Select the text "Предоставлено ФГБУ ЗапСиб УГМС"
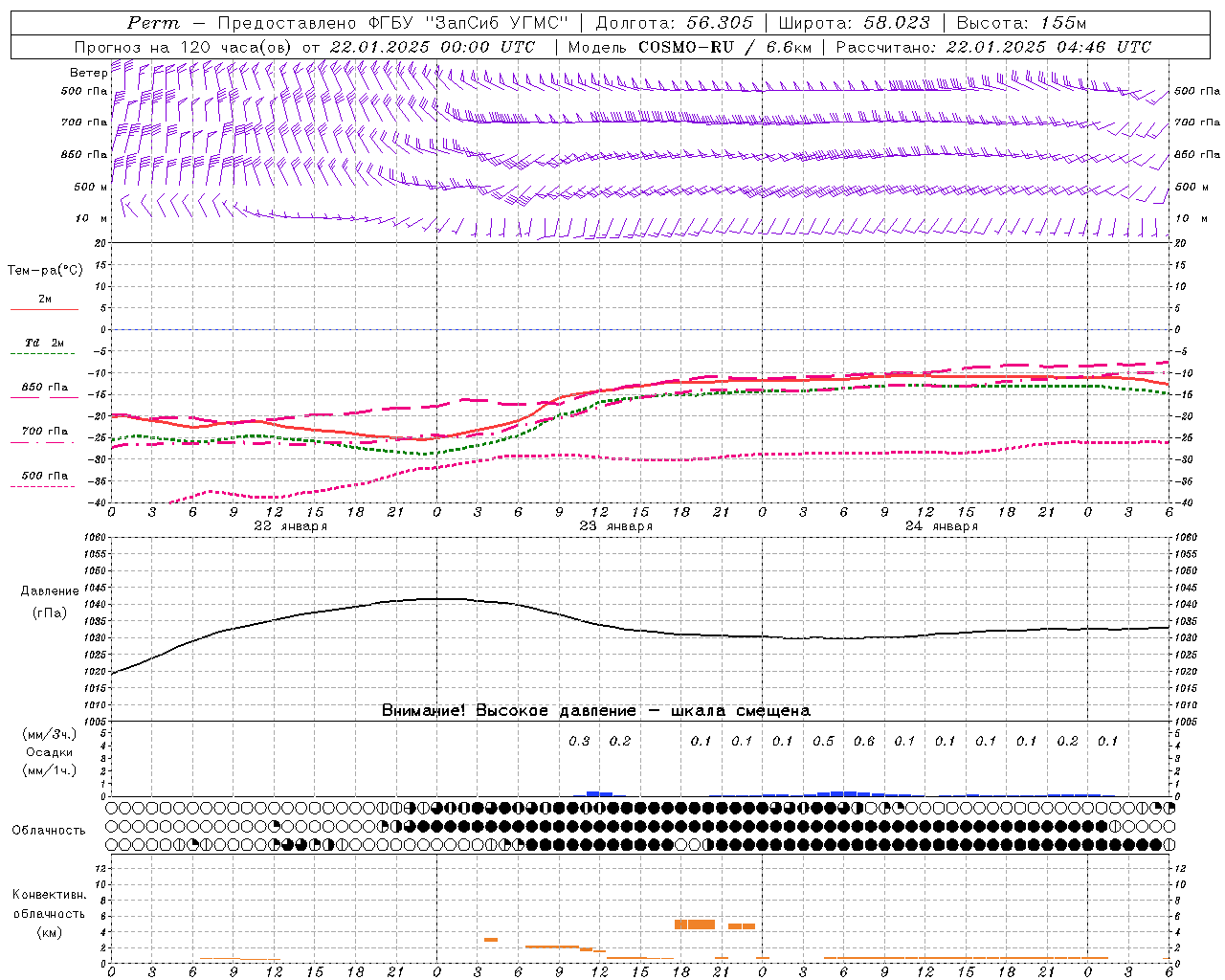 (393, 23)
